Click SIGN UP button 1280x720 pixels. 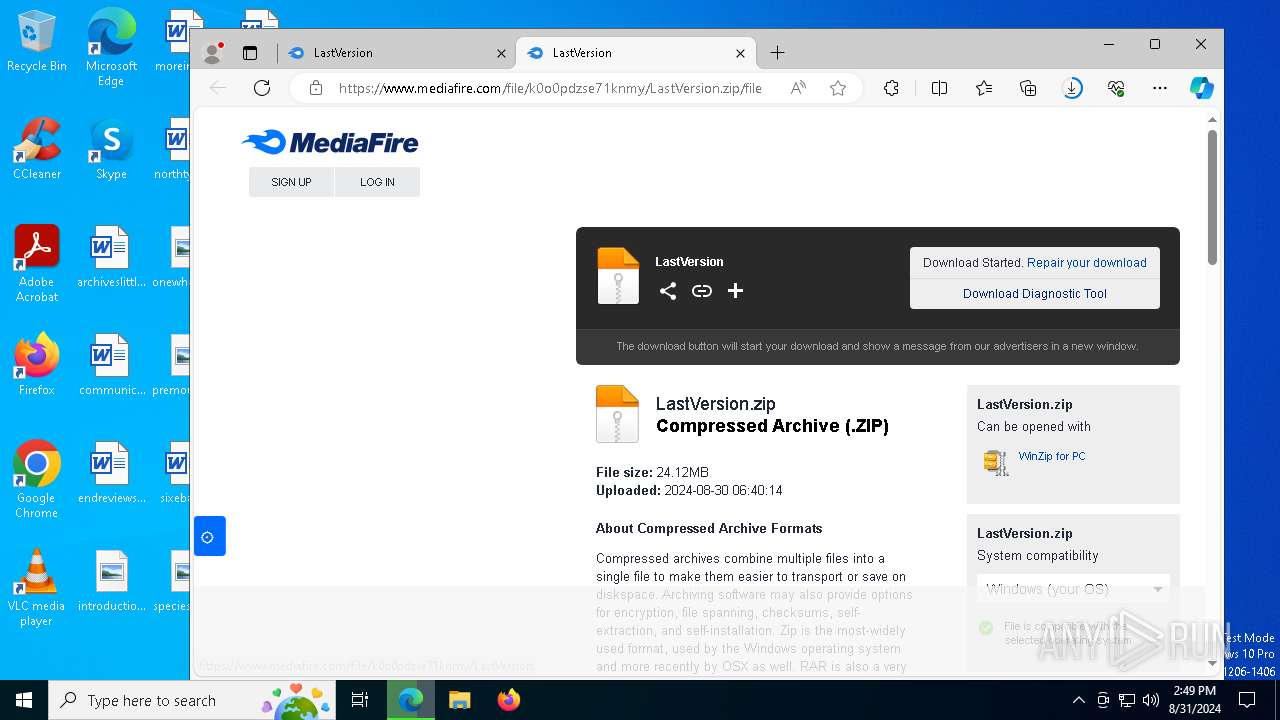pyautogui.click(x=291, y=182)
